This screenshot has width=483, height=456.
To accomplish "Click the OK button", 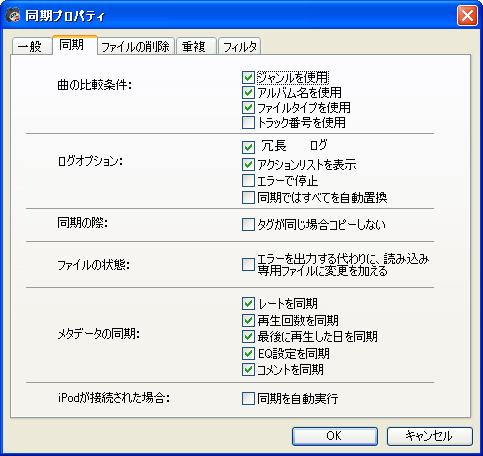I will click(x=335, y=436).
